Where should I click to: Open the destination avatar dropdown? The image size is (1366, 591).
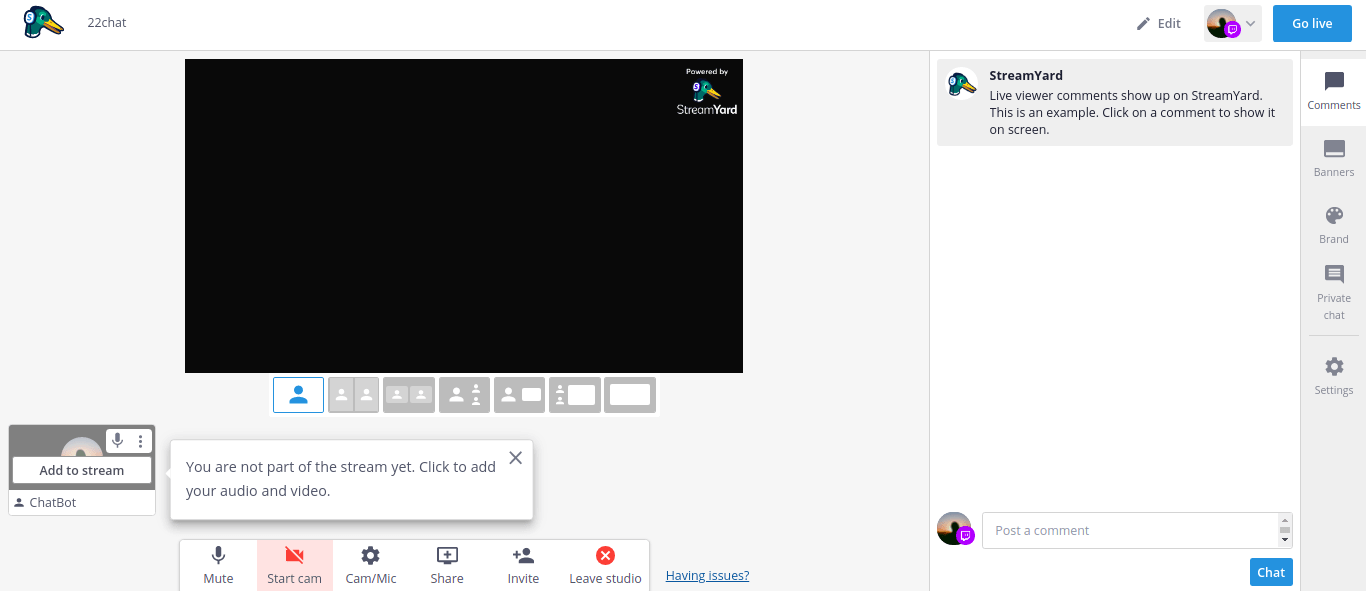1232,23
